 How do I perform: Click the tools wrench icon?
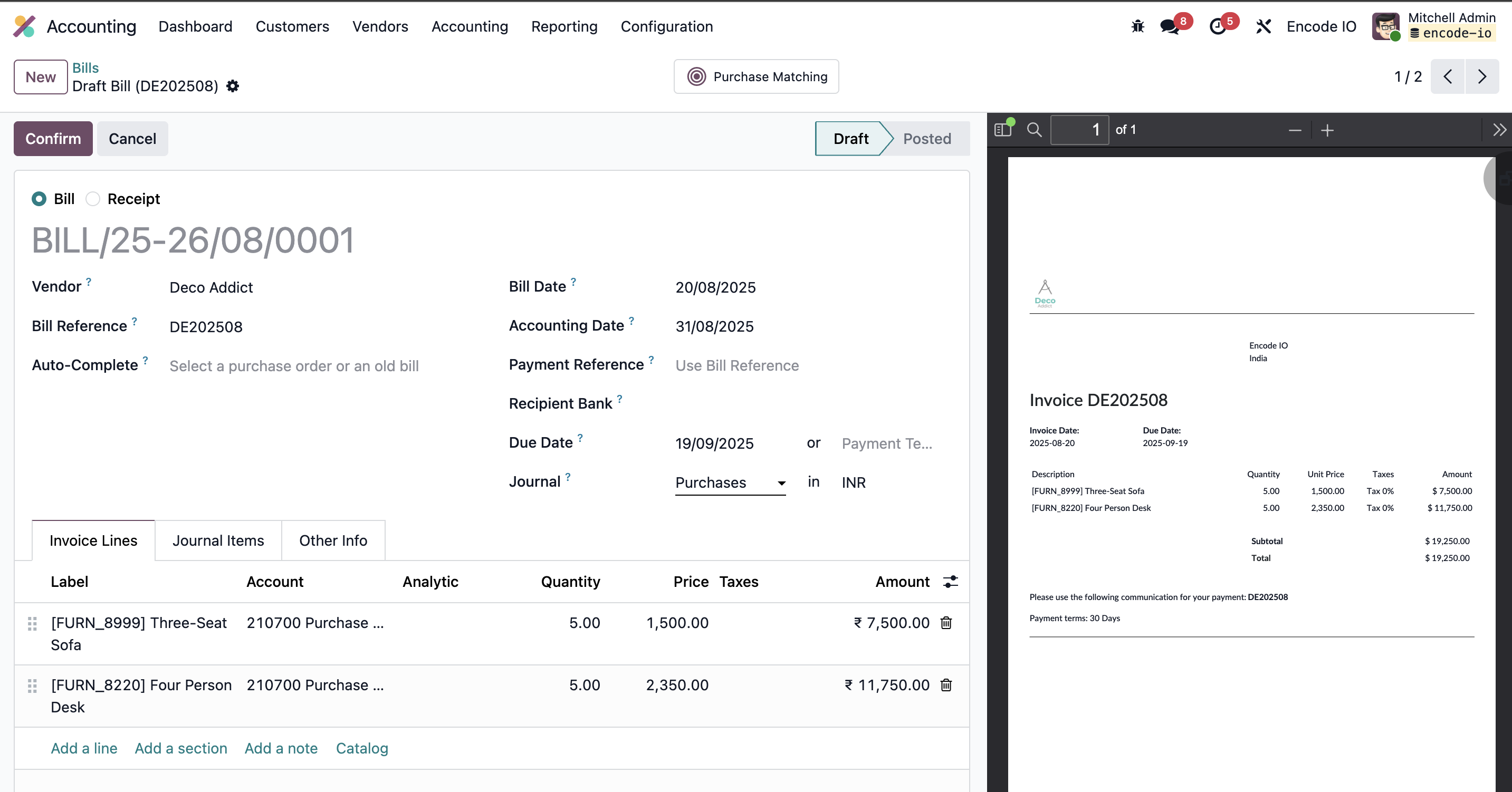tap(1263, 26)
